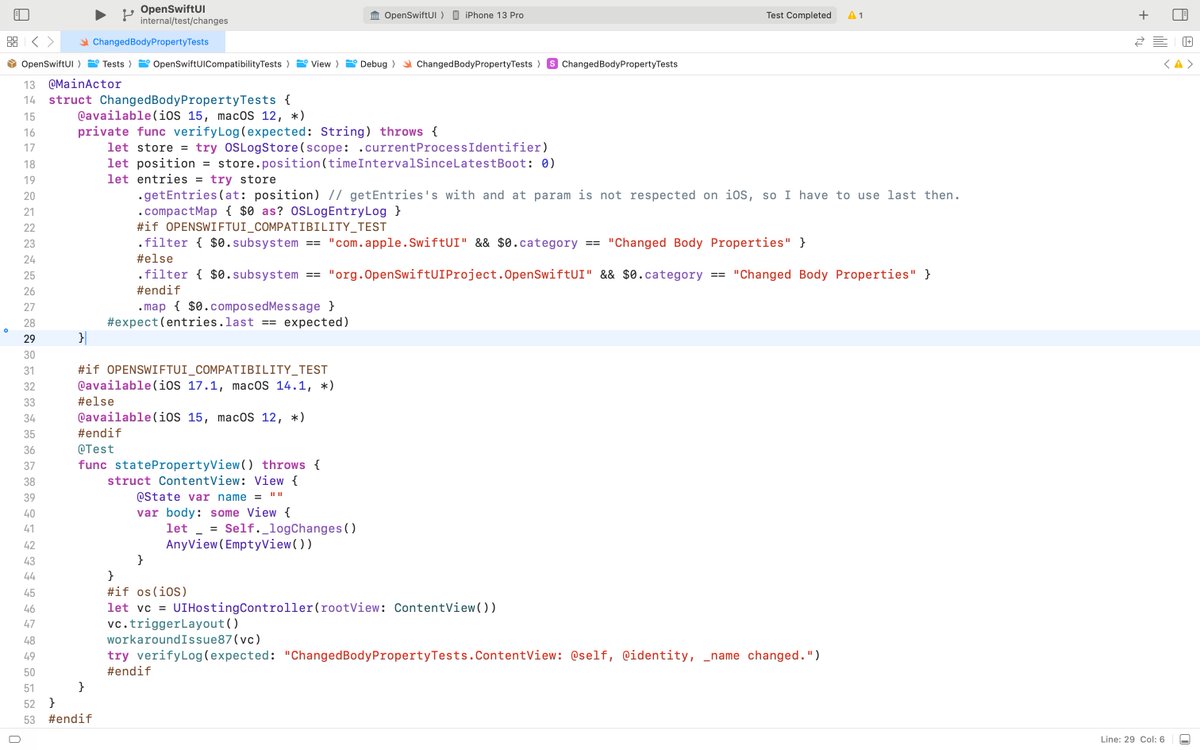The image size is (1200, 750).
Task: Open the ChangedBodyPropertyTests struct breadcrumb
Action: 612,63
